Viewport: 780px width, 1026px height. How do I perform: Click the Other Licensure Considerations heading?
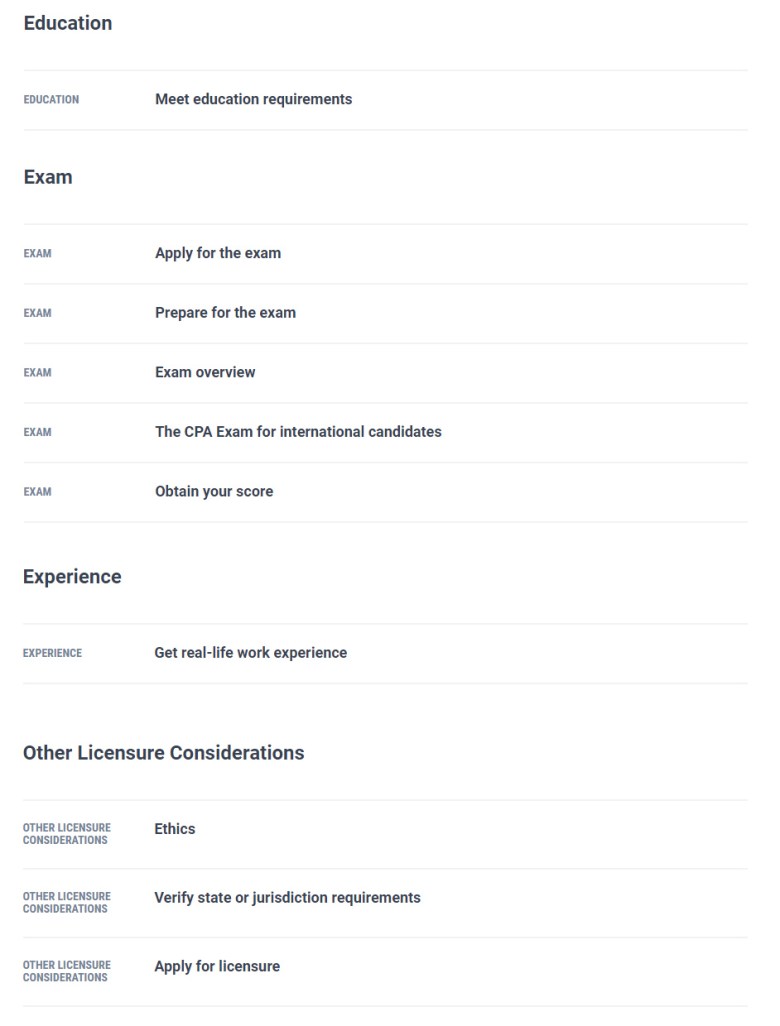(x=163, y=753)
